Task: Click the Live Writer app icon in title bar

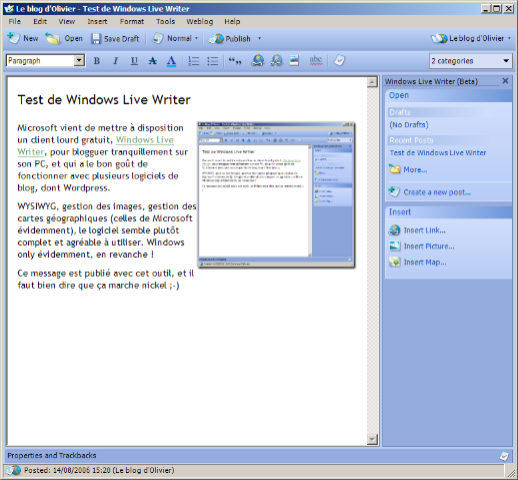Action: click(x=9, y=9)
